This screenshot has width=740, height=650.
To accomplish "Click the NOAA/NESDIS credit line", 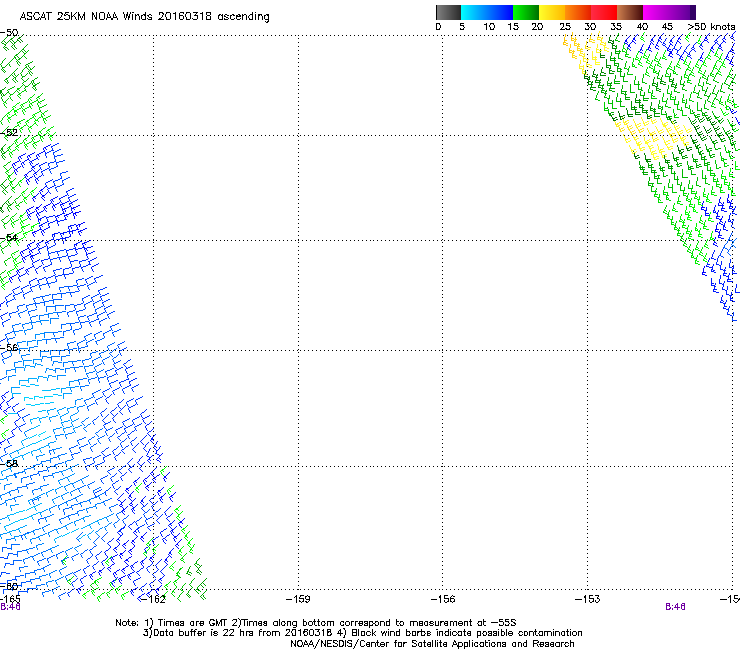I will click(432, 644).
